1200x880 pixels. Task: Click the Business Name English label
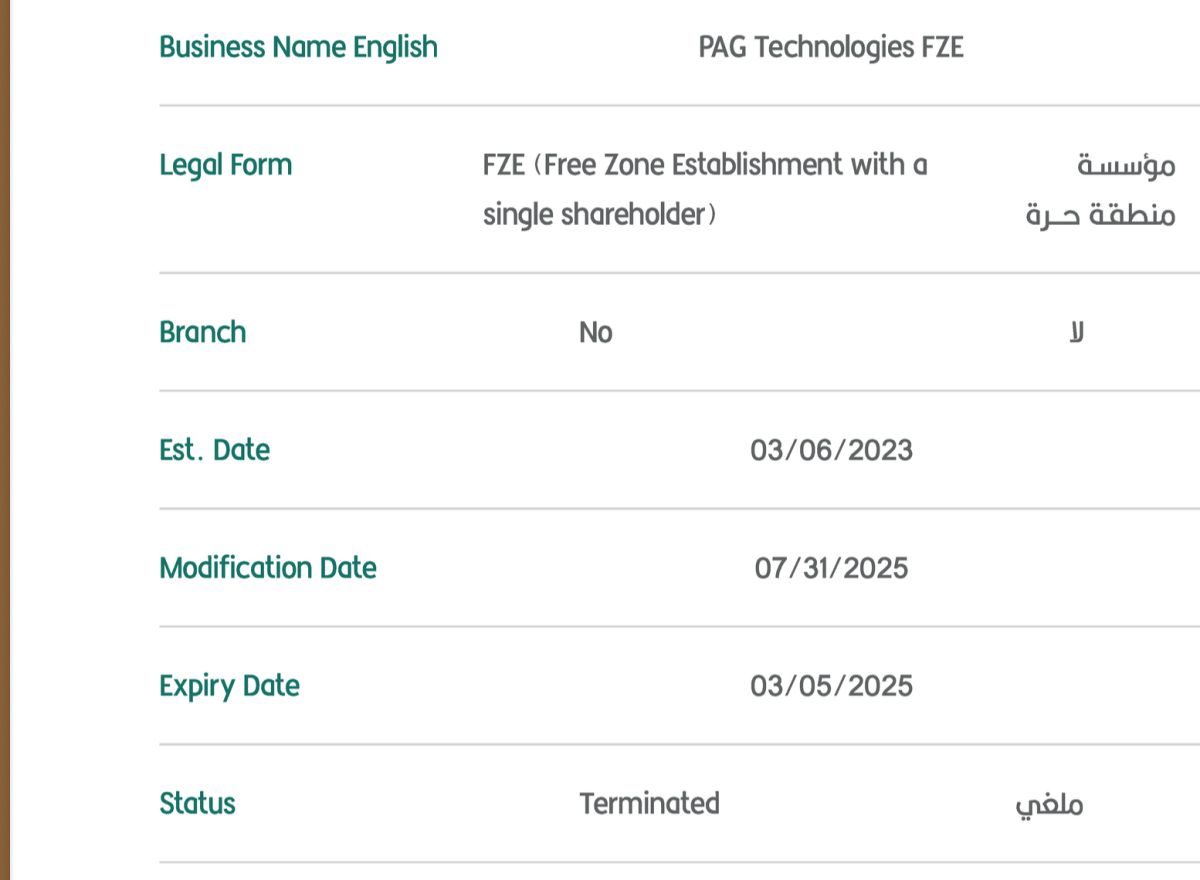click(x=298, y=47)
